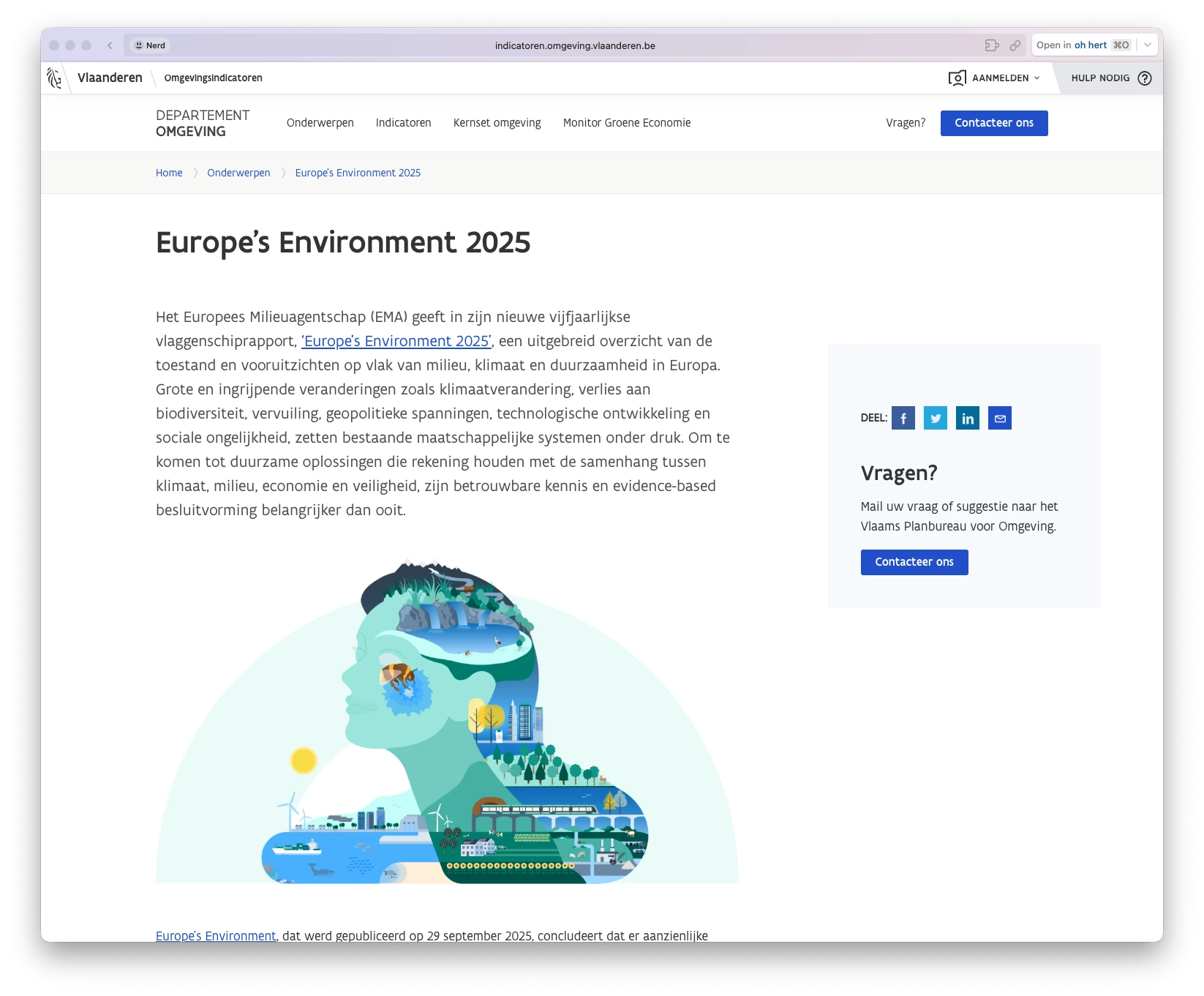This screenshot has width=1204, height=996.
Task: Expand the Aanmelden dropdown
Action: (x=994, y=78)
